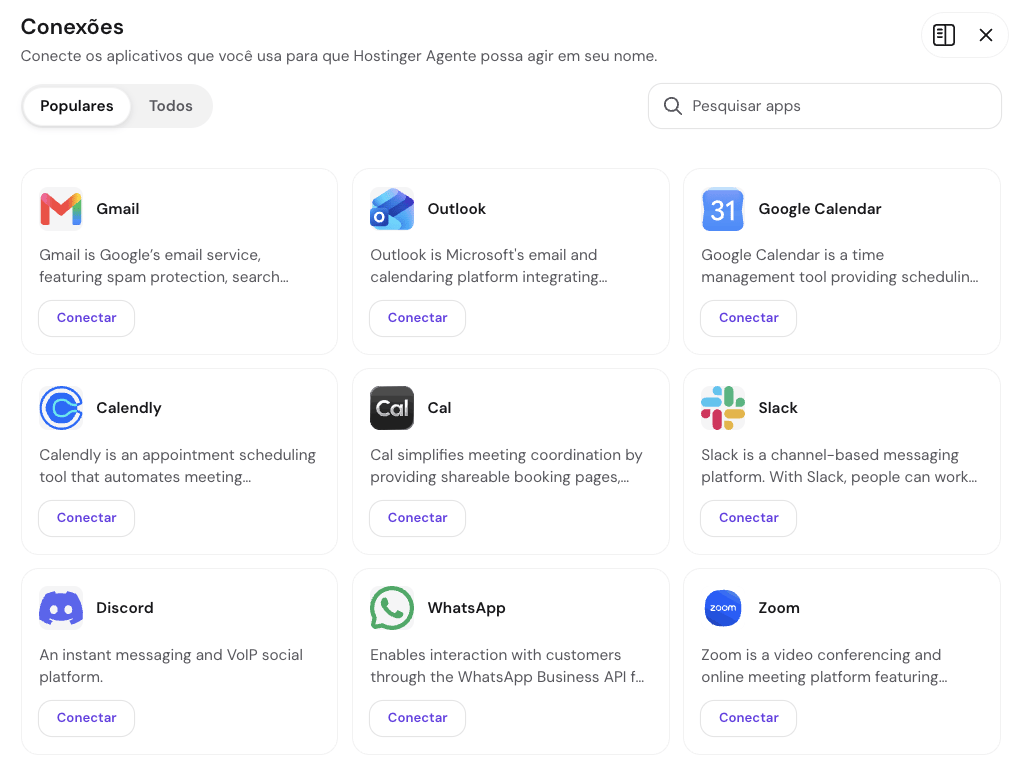Image resolution: width=1018 pixels, height=762 pixels.
Task: Click the Outlook card title text
Action: pyautogui.click(x=456, y=209)
